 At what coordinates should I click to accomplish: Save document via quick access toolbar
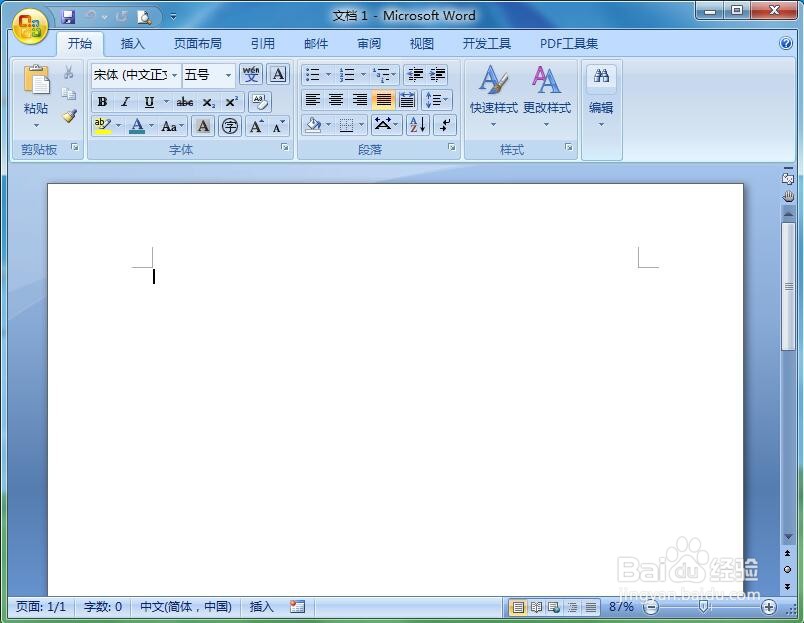pyautogui.click(x=68, y=17)
